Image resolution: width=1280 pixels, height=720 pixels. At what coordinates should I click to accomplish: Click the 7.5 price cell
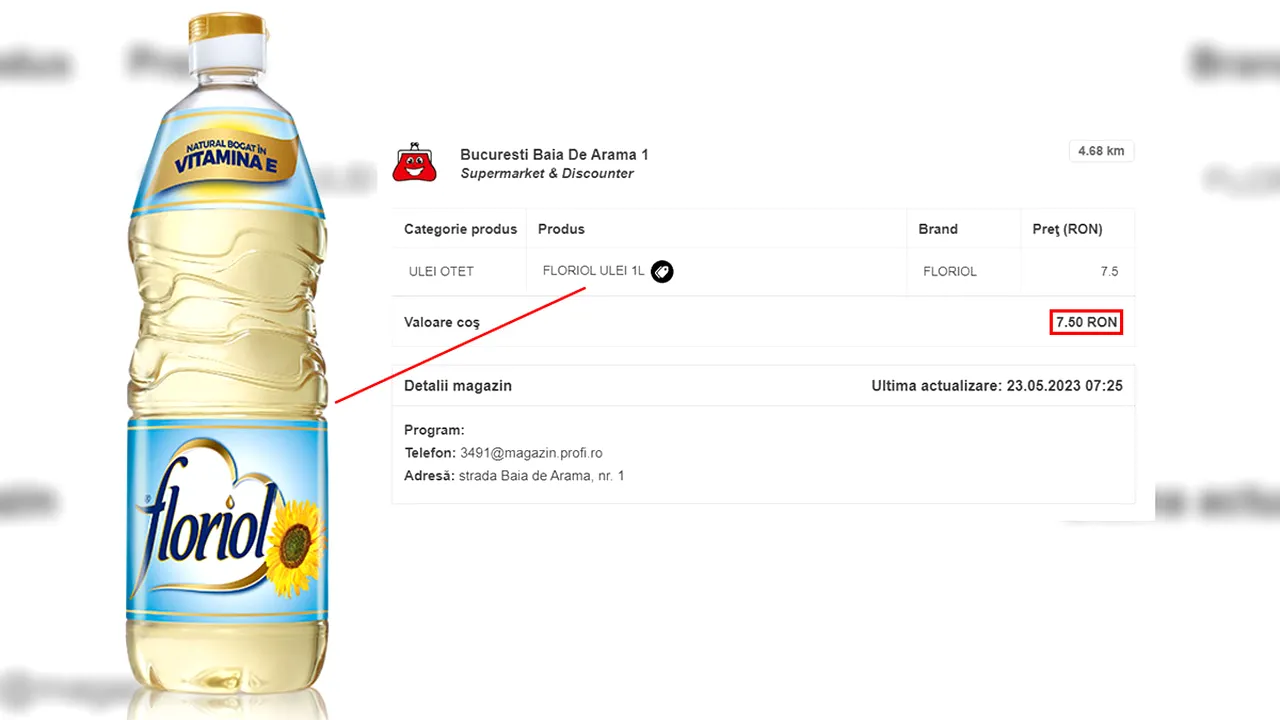pyautogui.click(x=1109, y=271)
